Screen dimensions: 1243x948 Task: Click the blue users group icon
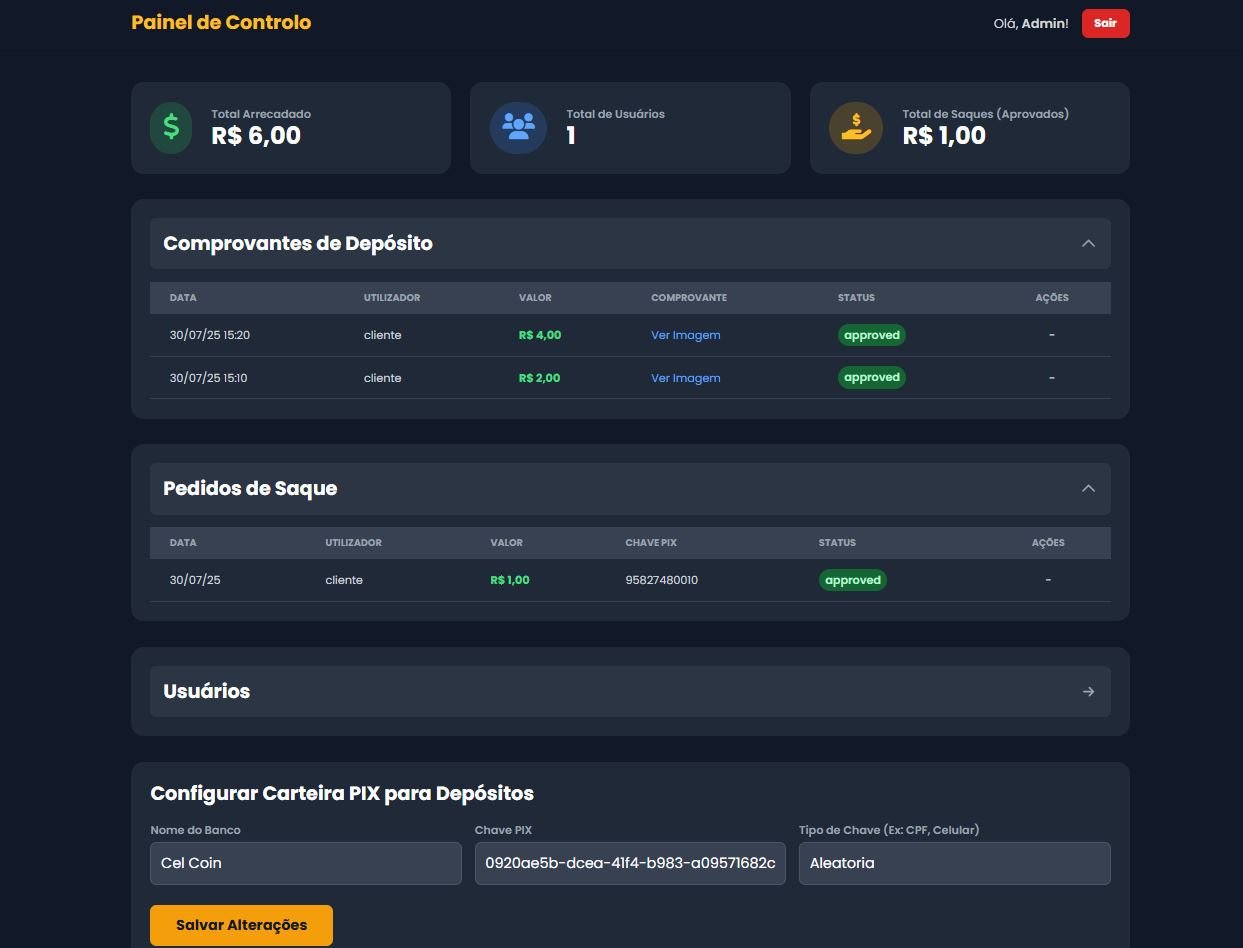pos(518,128)
